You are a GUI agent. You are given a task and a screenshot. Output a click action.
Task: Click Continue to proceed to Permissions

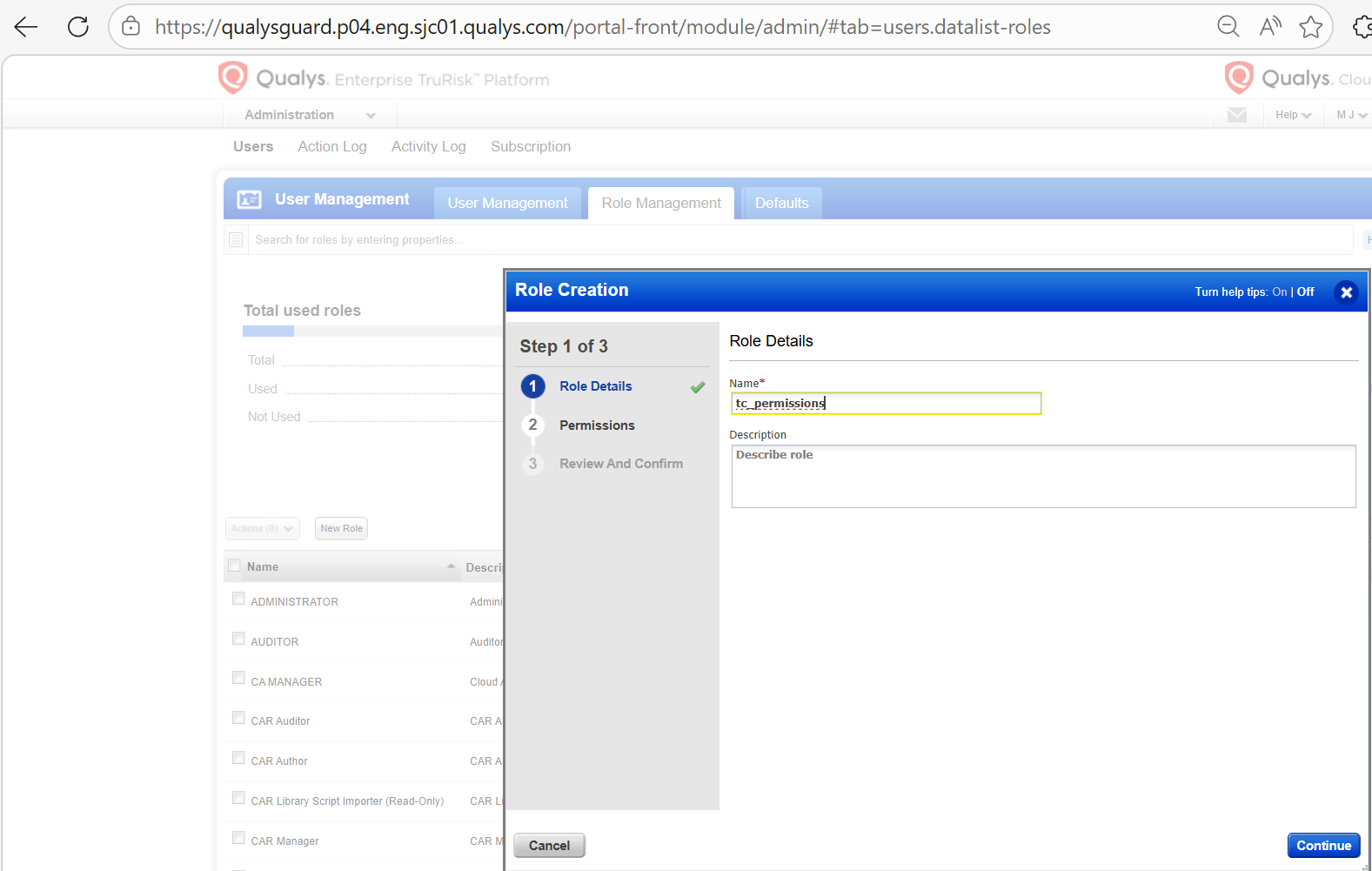click(x=1323, y=845)
